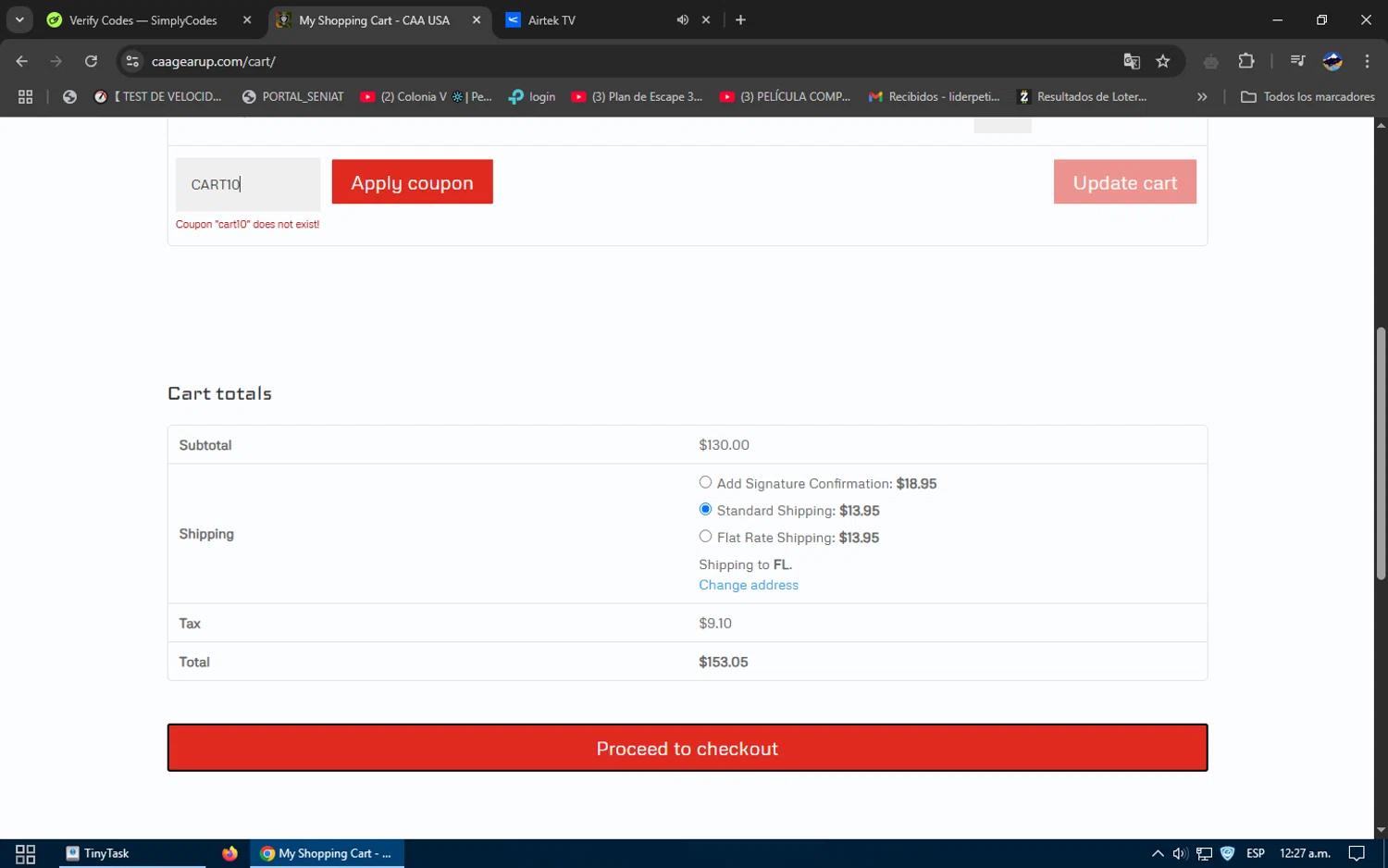Click the $9.10 tax value
1388x868 pixels.
(715, 624)
